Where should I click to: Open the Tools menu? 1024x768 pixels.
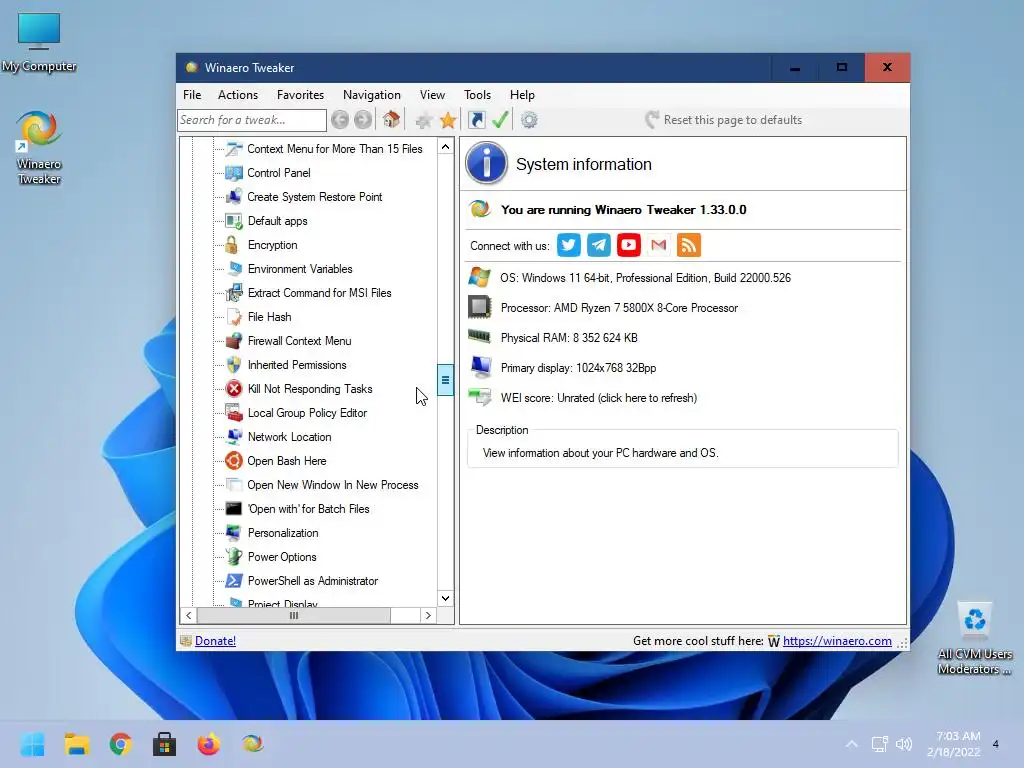pyautogui.click(x=477, y=95)
